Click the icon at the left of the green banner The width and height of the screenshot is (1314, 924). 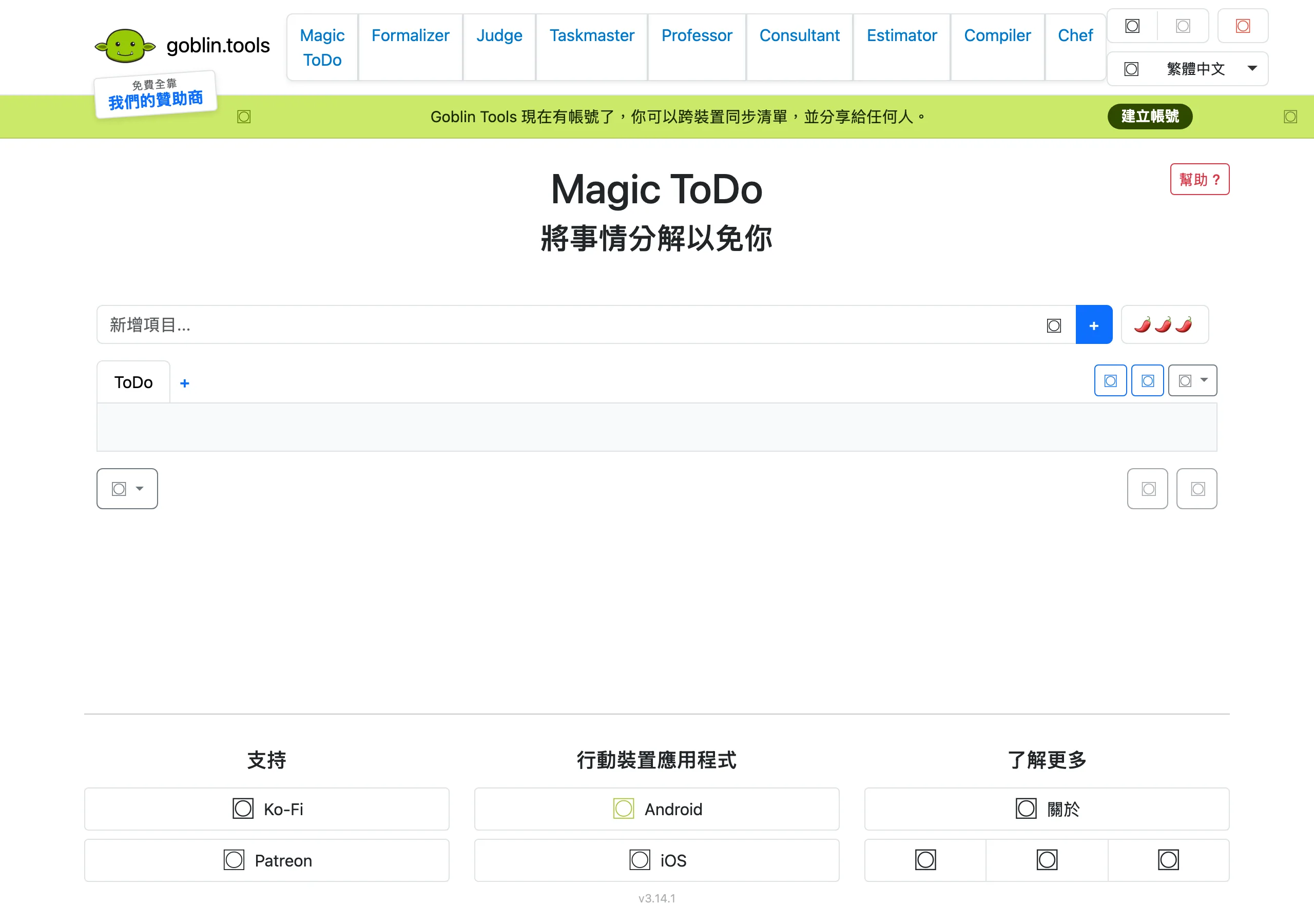tap(244, 117)
